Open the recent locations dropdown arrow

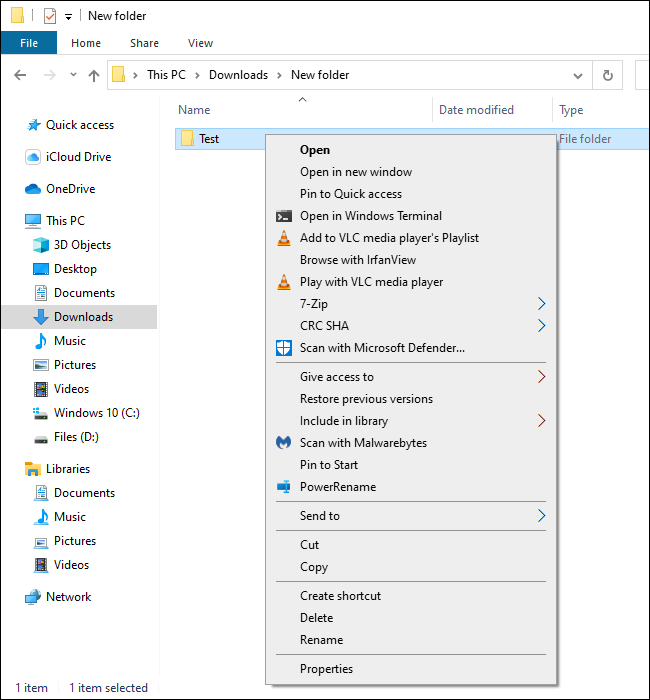coord(73,75)
